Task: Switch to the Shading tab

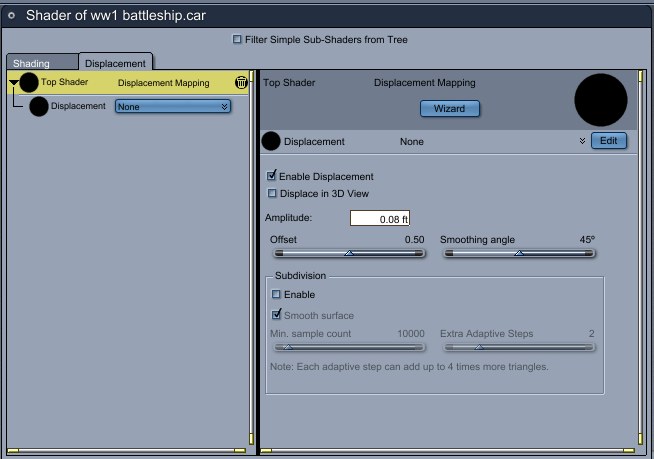Action: (42, 63)
